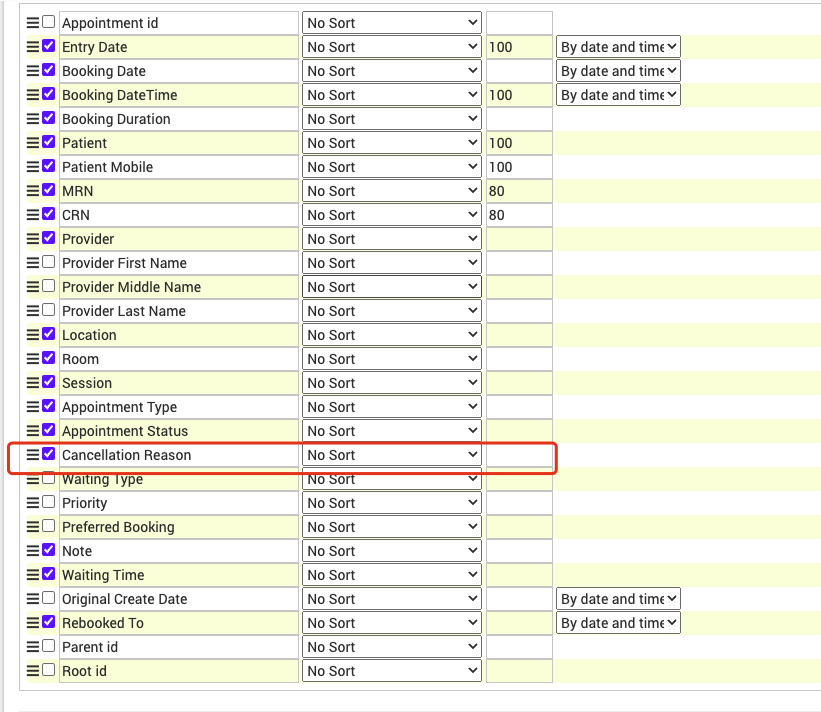Image resolution: width=821 pixels, height=712 pixels.
Task: Tick the Parent id checkbox
Action: tap(48, 646)
